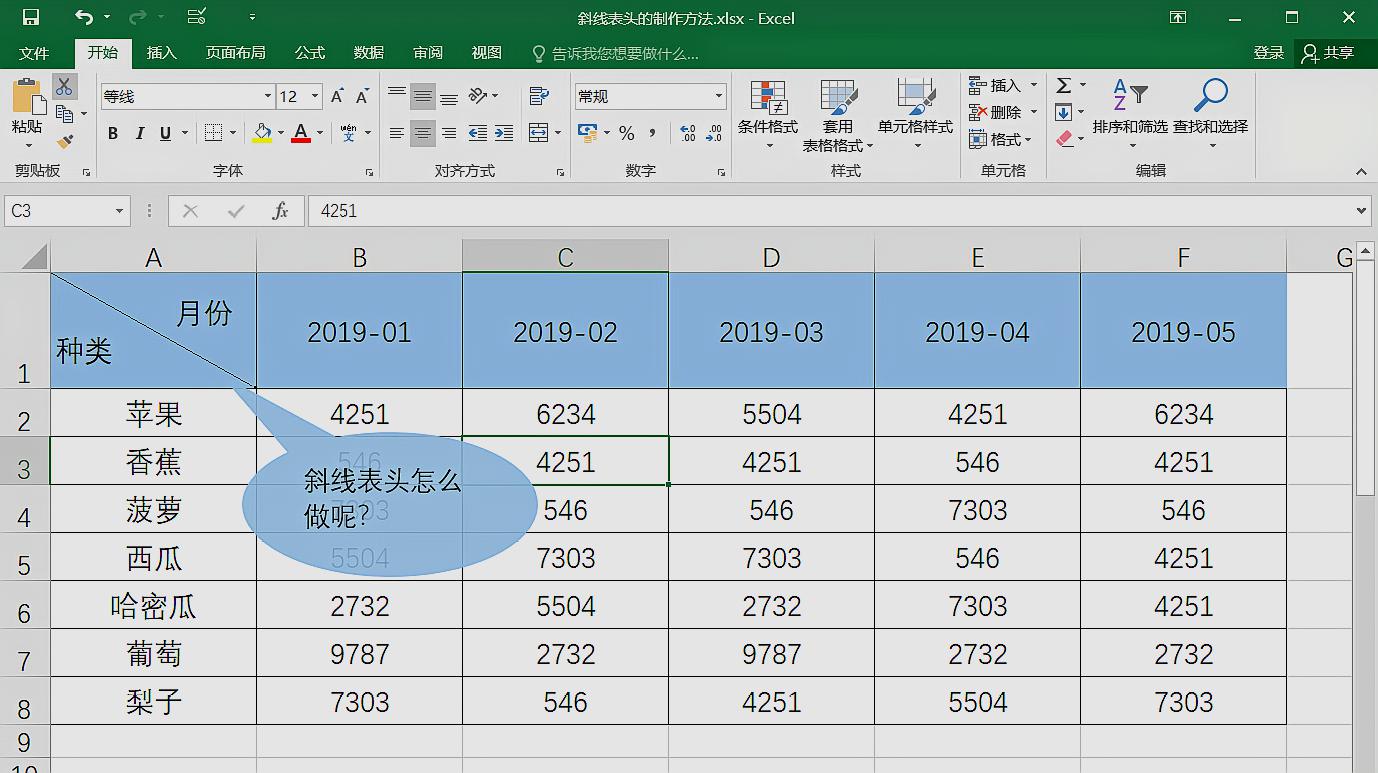Rotate text with the orientation icon

coord(478,96)
